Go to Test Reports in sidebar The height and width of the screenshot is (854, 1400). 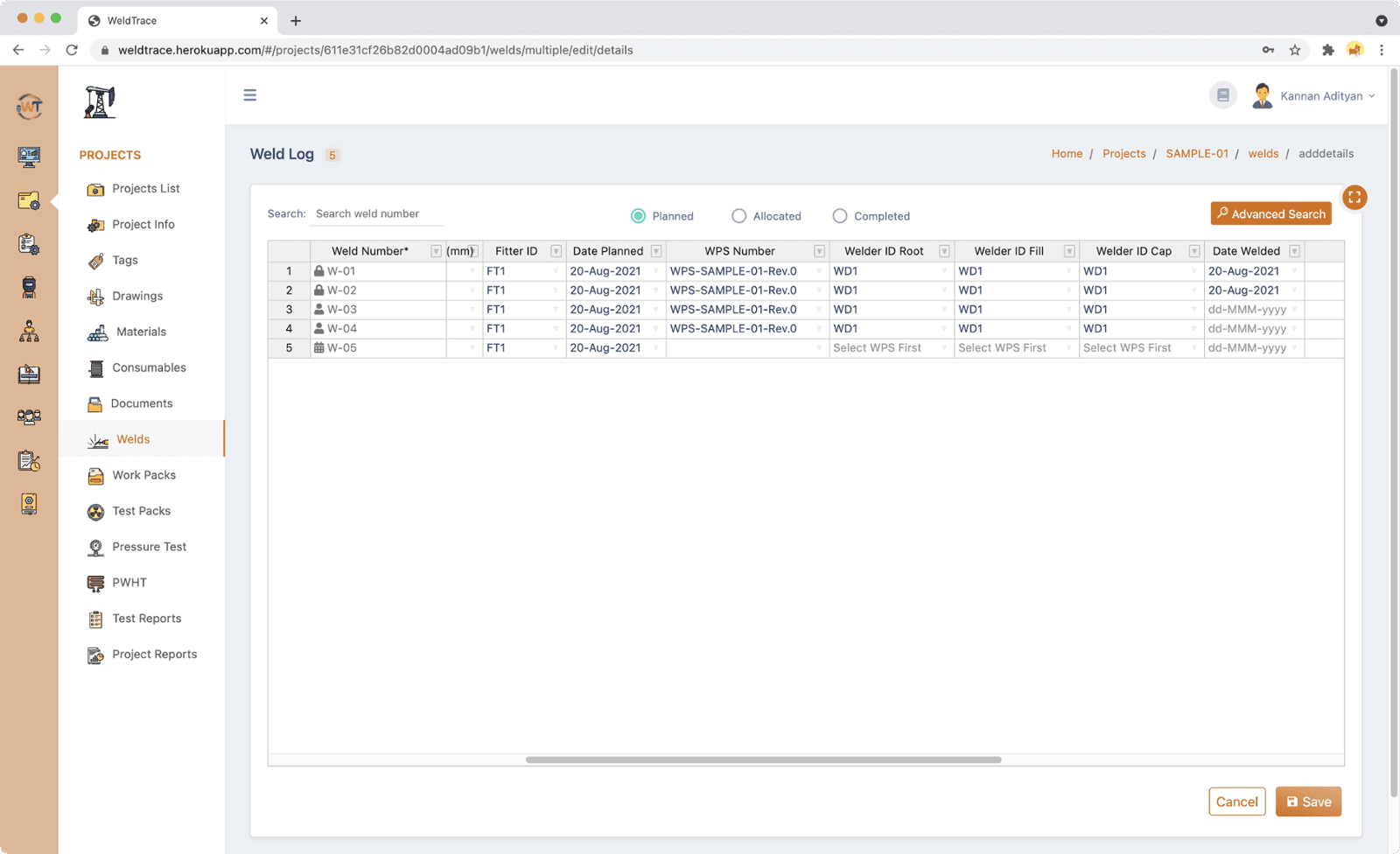coord(146,619)
